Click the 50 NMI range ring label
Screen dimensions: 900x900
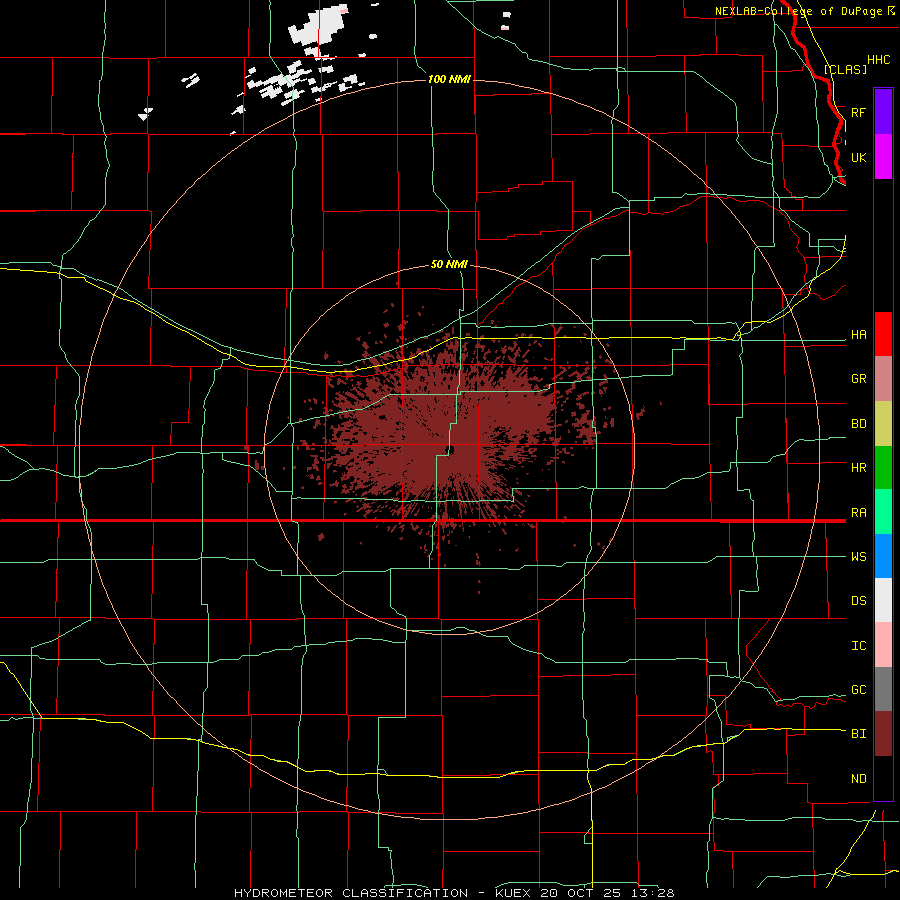coord(449,264)
